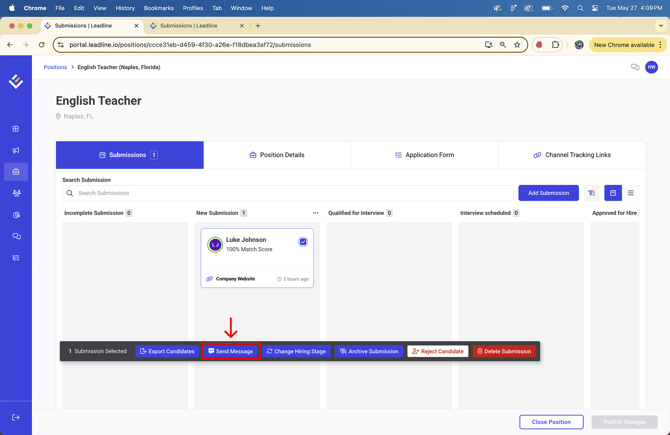This screenshot has width=670, height=435.
Task: Open the History menu in macOS menu bar
Action: (x=125, y=8)
